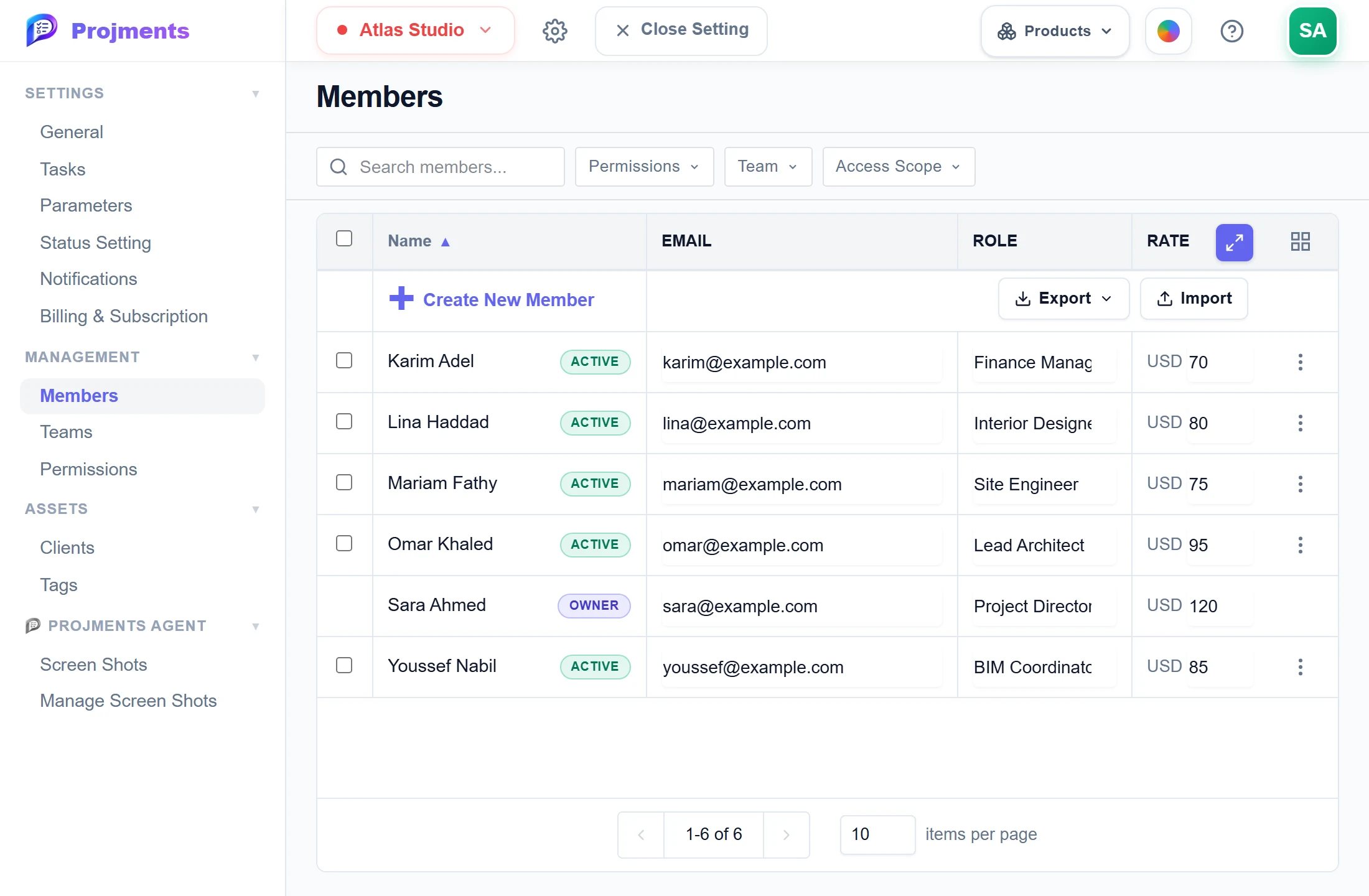Open the General settings page
This screenshot has width=1369, height=896.
point(72,132)
